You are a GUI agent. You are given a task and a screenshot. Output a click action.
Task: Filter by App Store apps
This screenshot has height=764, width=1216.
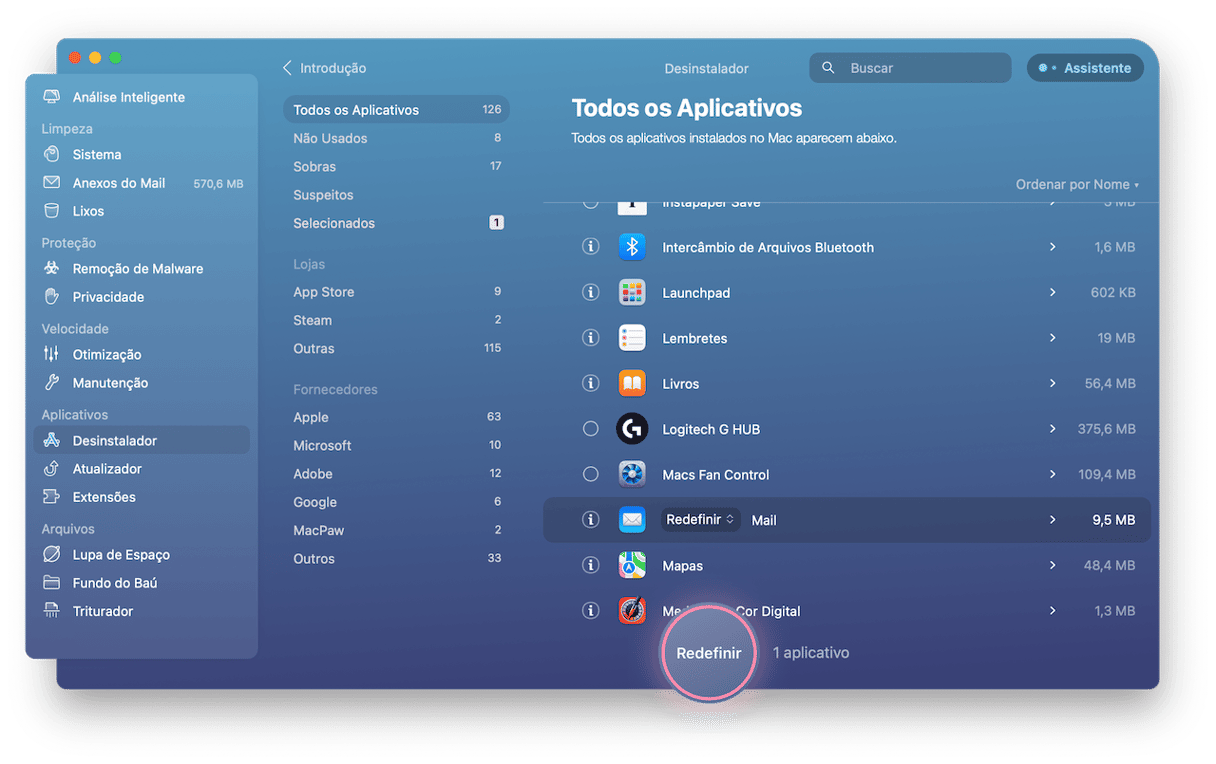tap(396, 292)
